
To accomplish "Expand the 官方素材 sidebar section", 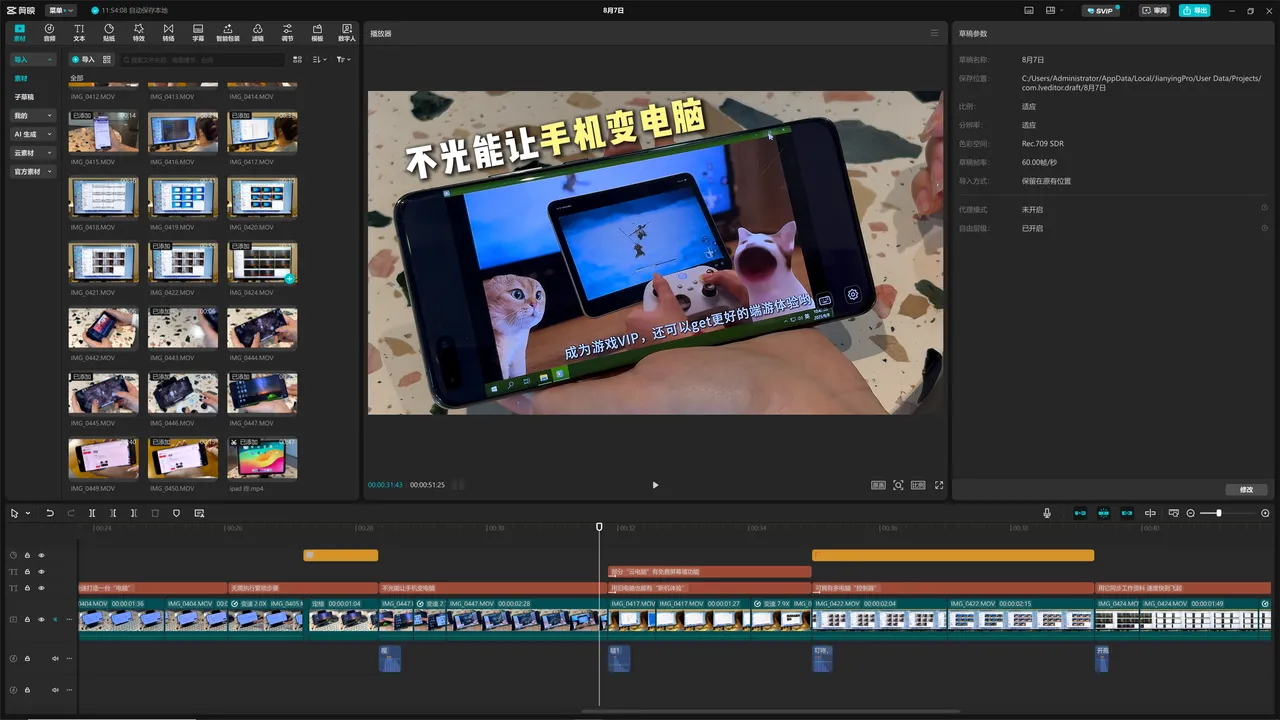I will [33, 172].
